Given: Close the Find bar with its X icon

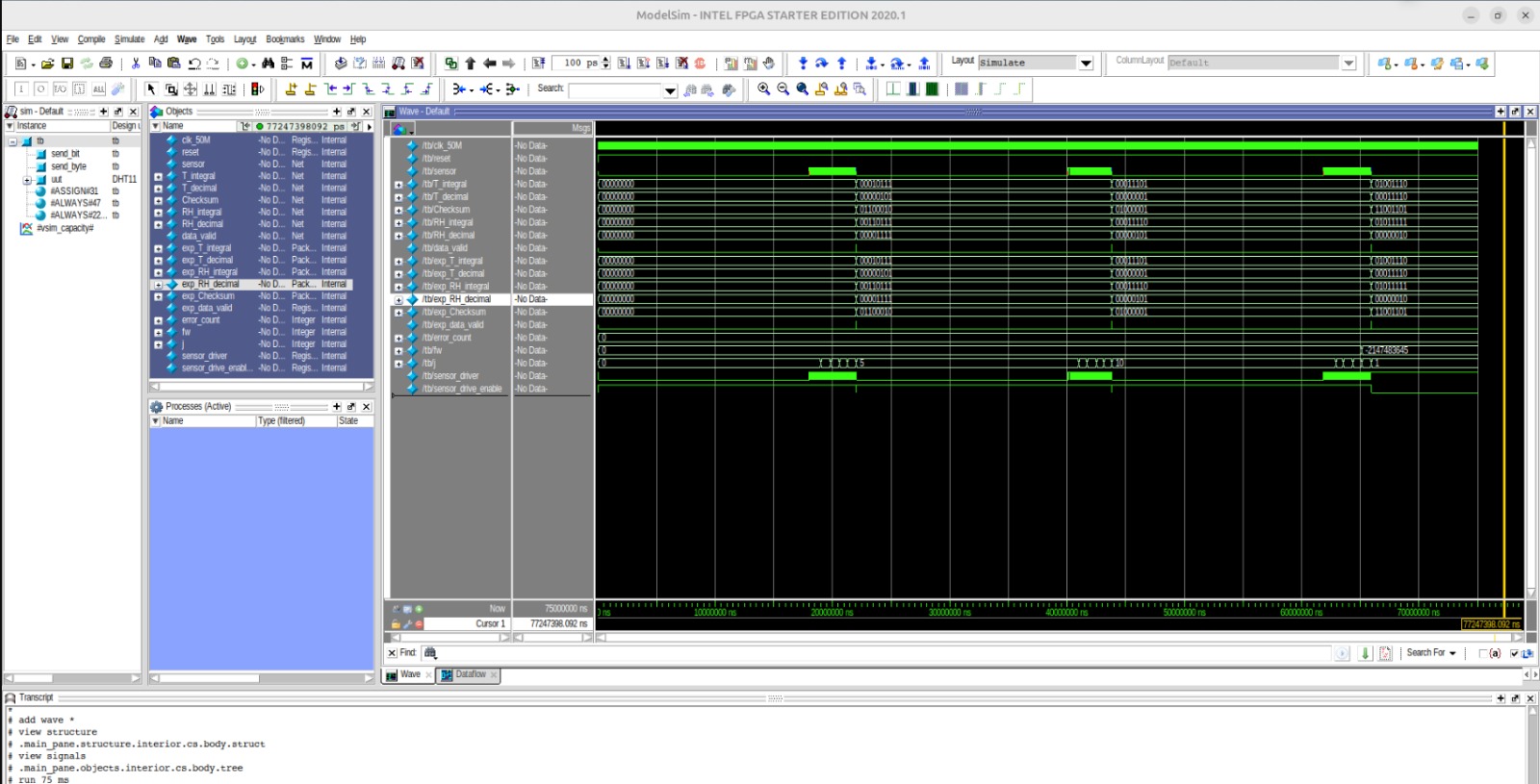Looking at the screenshot, I should tap(392, 653).
